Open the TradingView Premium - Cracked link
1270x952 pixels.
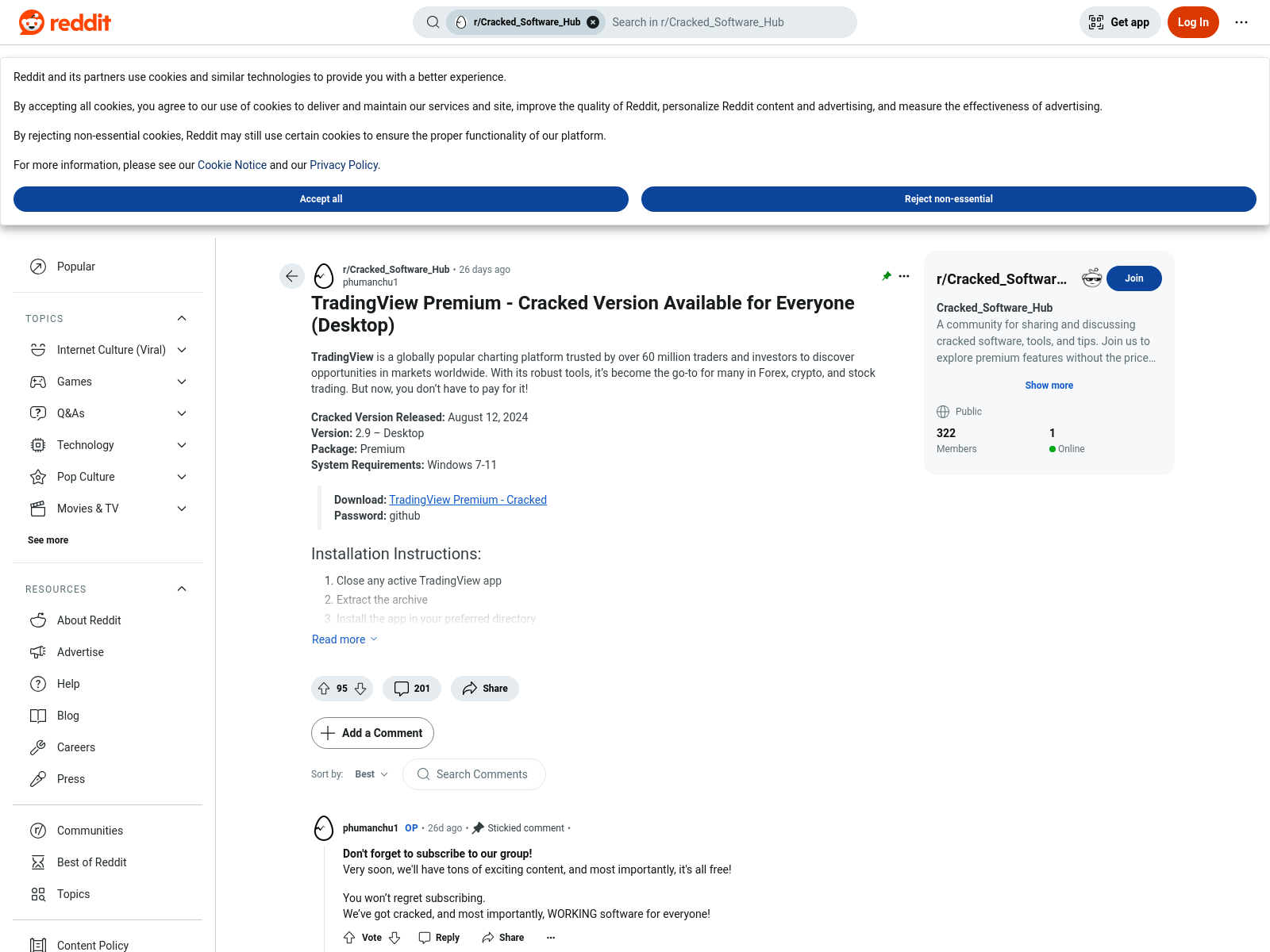point(468,500)
